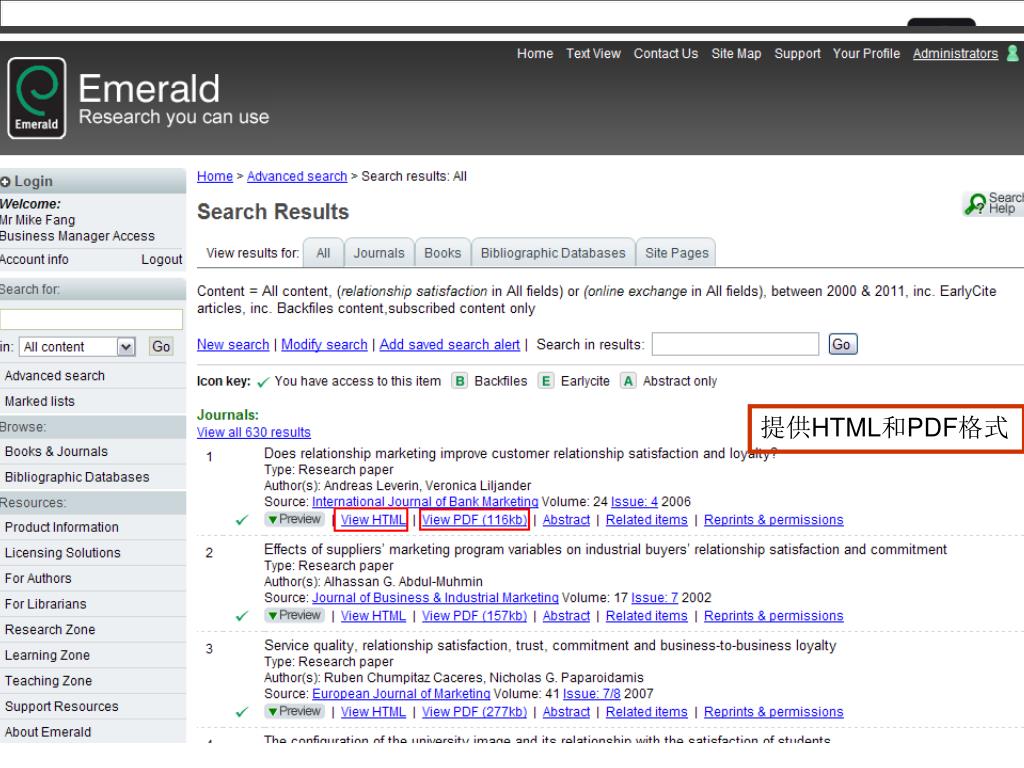Open For Authors in sidebar
Viewport: 1024px width, 768px height.
click(38, 578)
